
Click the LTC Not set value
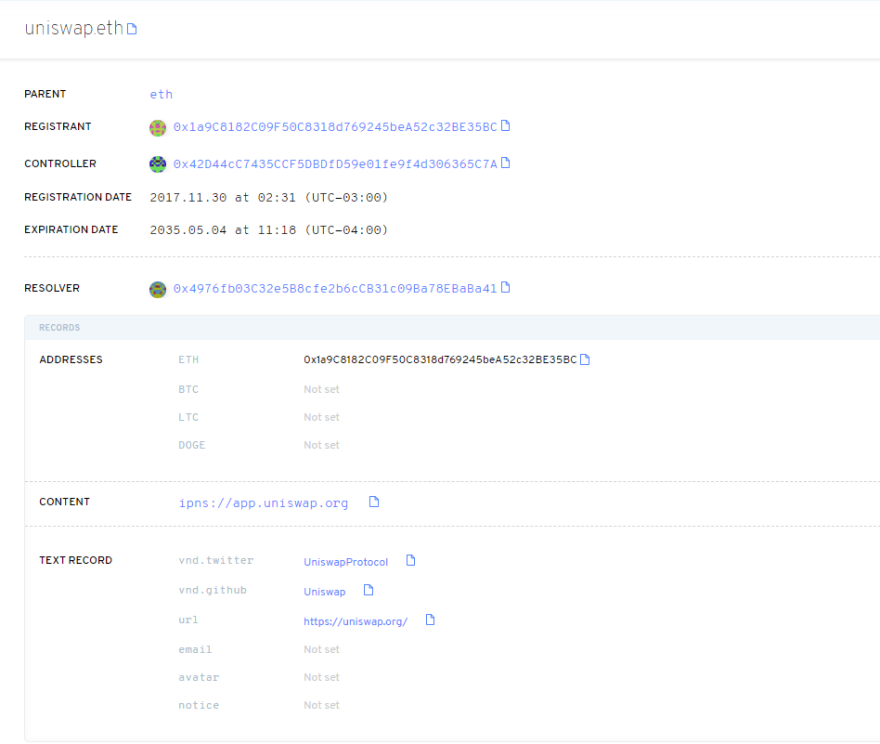[x=322, y=417]
